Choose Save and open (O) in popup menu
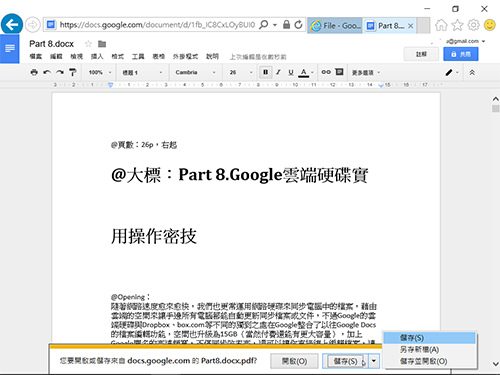Screen dimensions: 500x375 tap(429, 361)
